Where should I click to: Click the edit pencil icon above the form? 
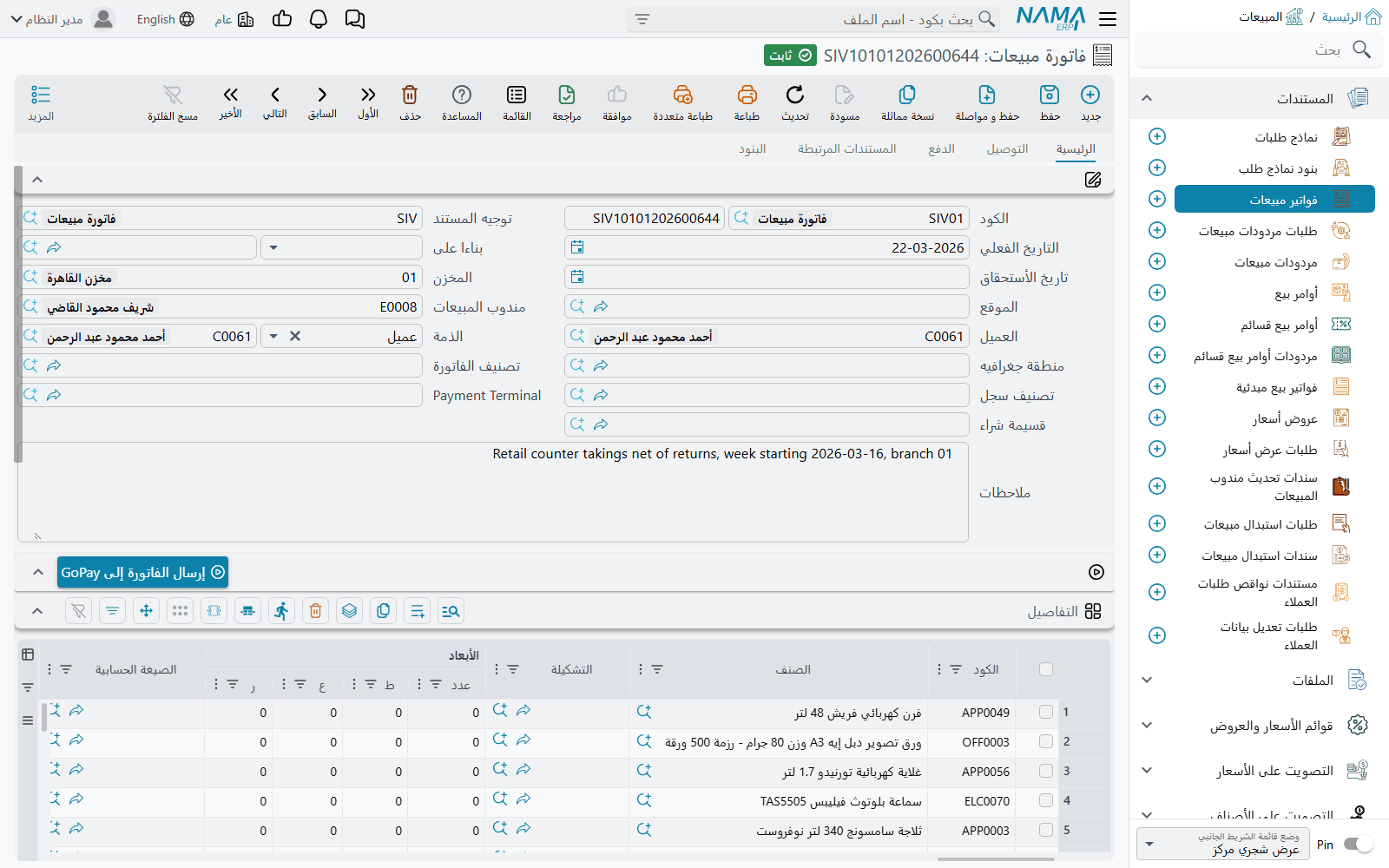[x=1093, y=180]
